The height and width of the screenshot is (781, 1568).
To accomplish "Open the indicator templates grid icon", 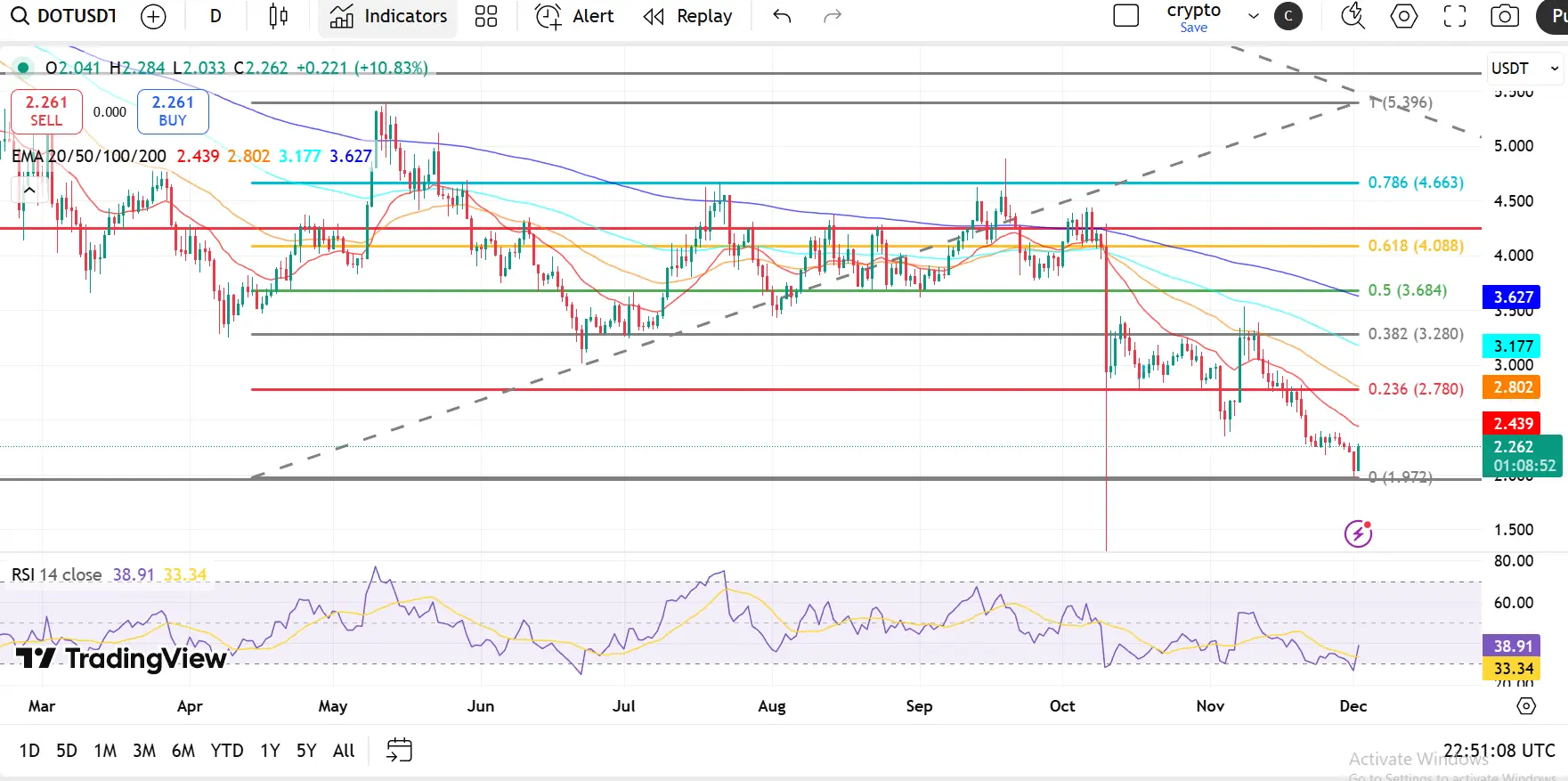I will click(x=486, y=16).
